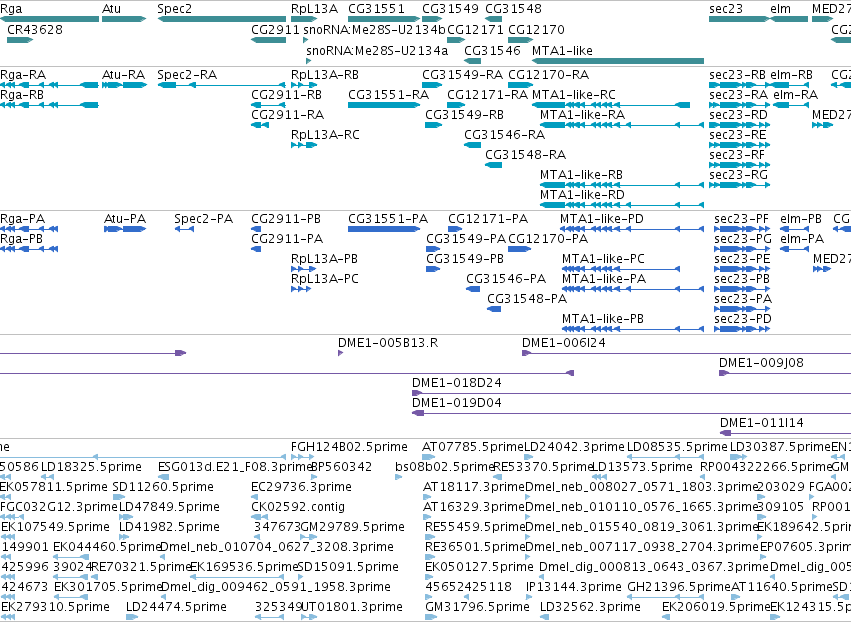
Task: Click the MTA1-like-RC transcript label
Action: (x=574, y=95)
